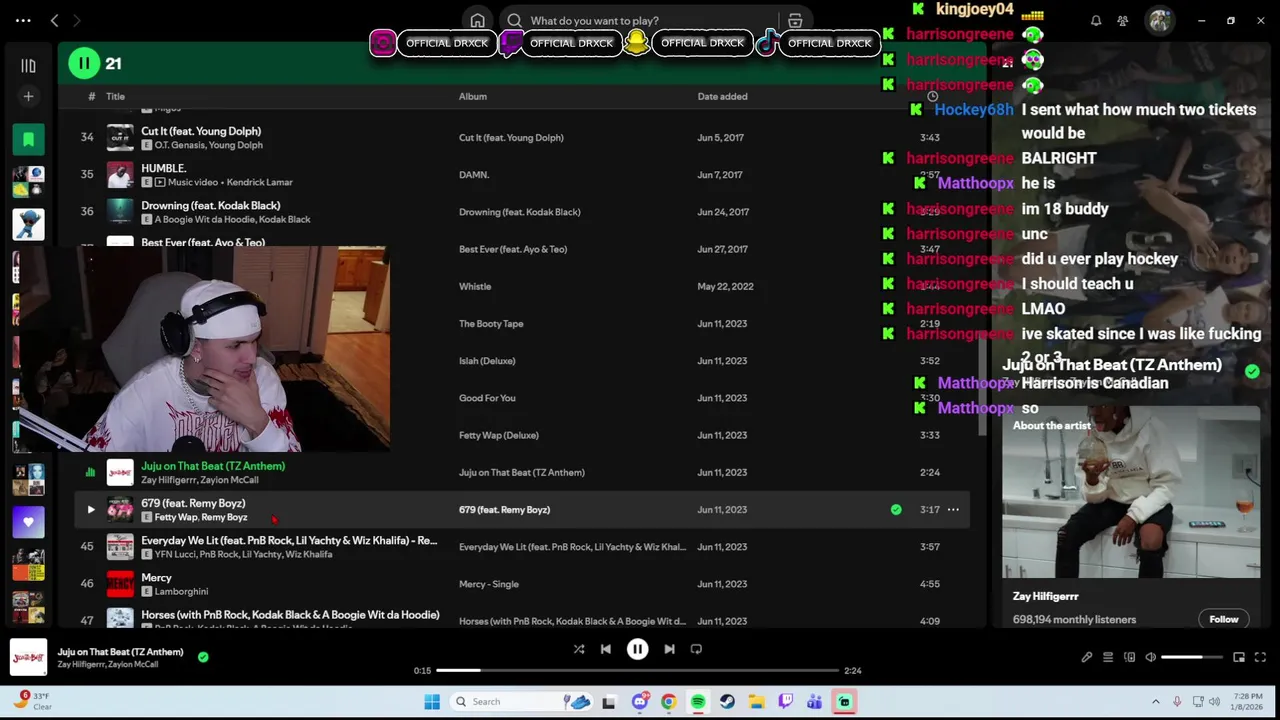Viewport: 1280px width, 720px height.
Task: Show hidden system tray icons chevron
Action: (1156, 702)
